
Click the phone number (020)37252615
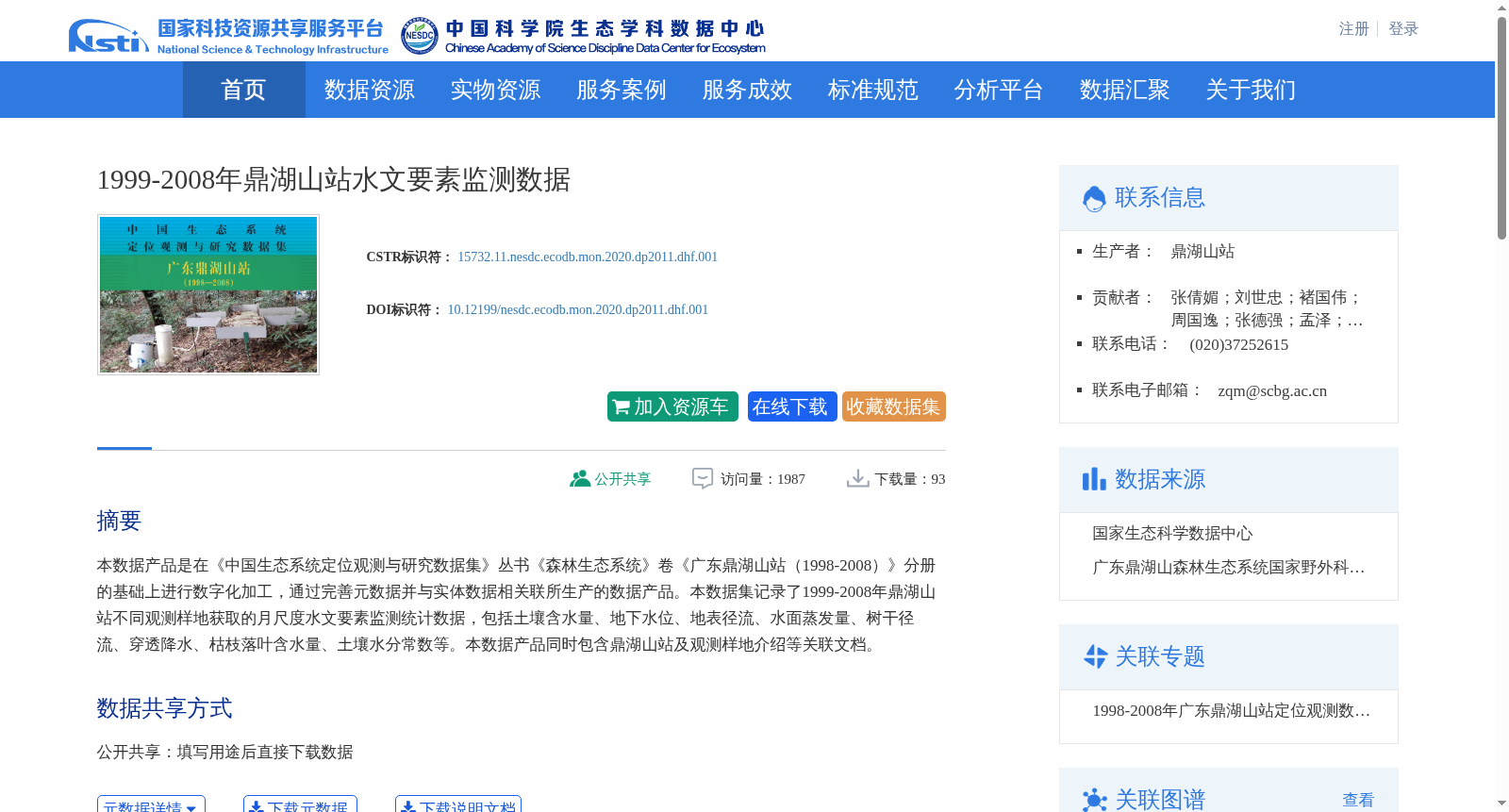[x=1239, y=345]
